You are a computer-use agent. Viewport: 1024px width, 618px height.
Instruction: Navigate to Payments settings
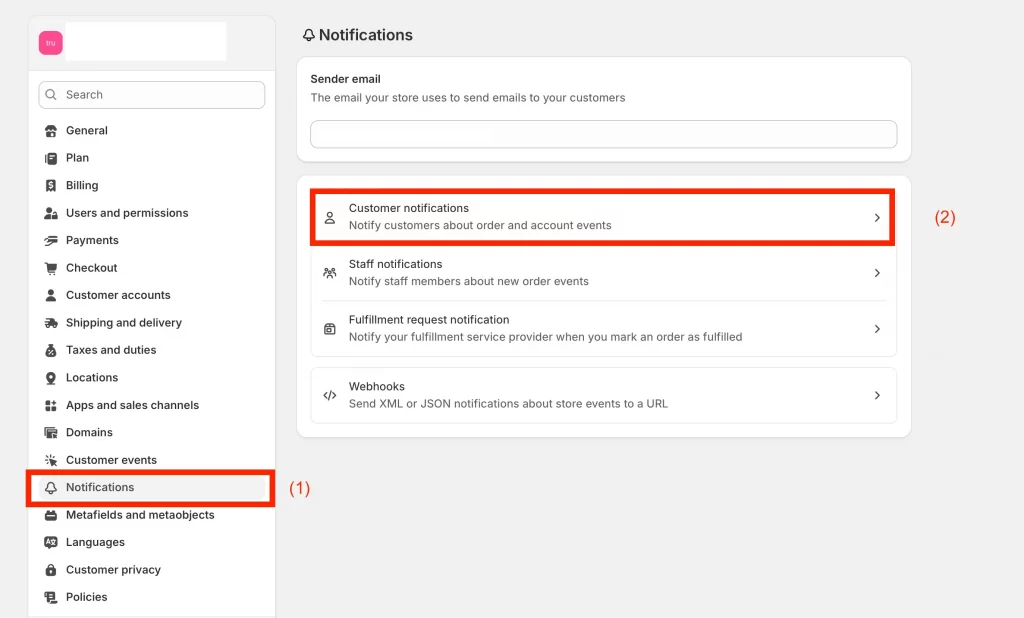152,240
